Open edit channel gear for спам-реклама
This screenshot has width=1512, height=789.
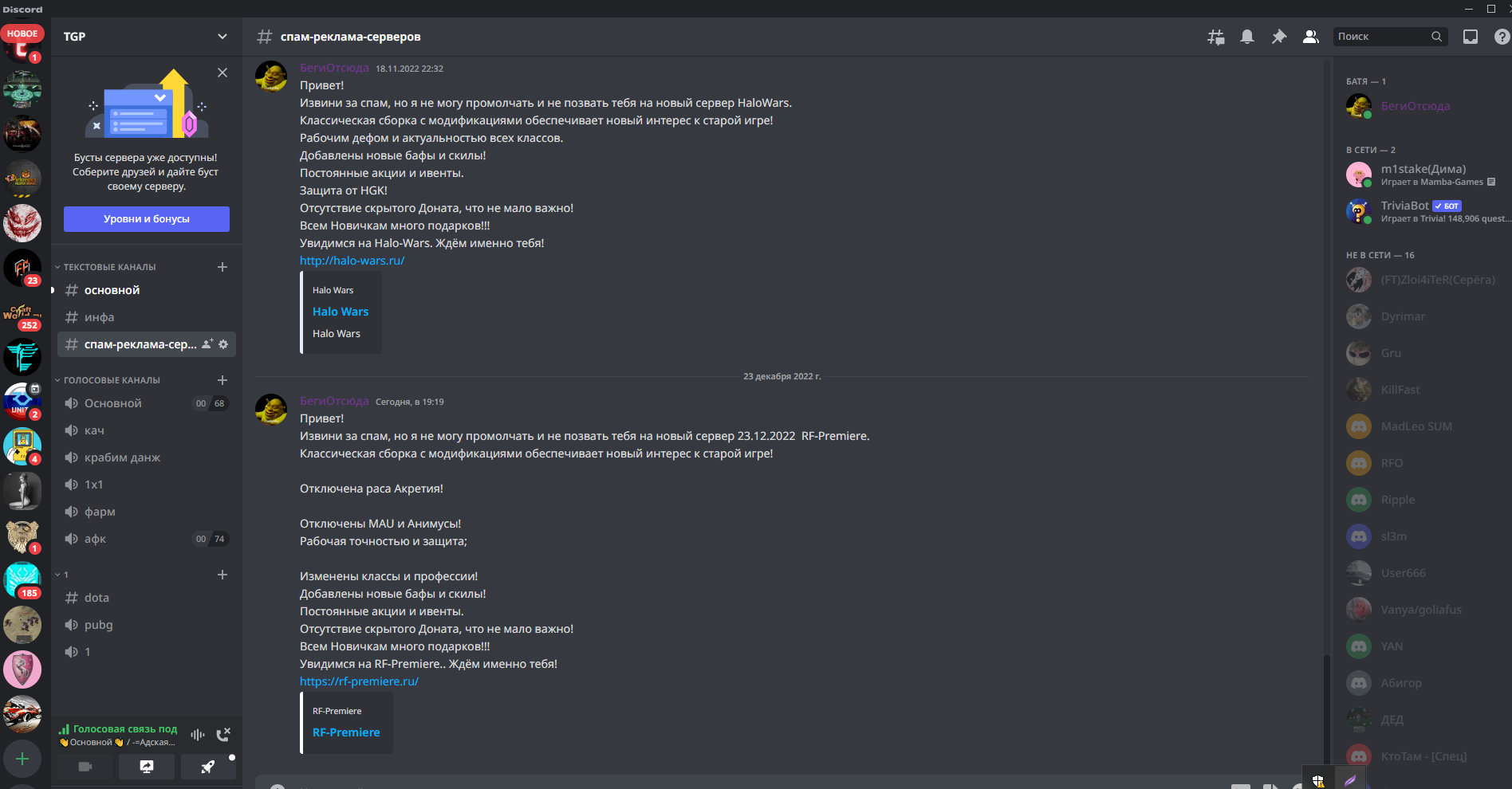point(223,344)
